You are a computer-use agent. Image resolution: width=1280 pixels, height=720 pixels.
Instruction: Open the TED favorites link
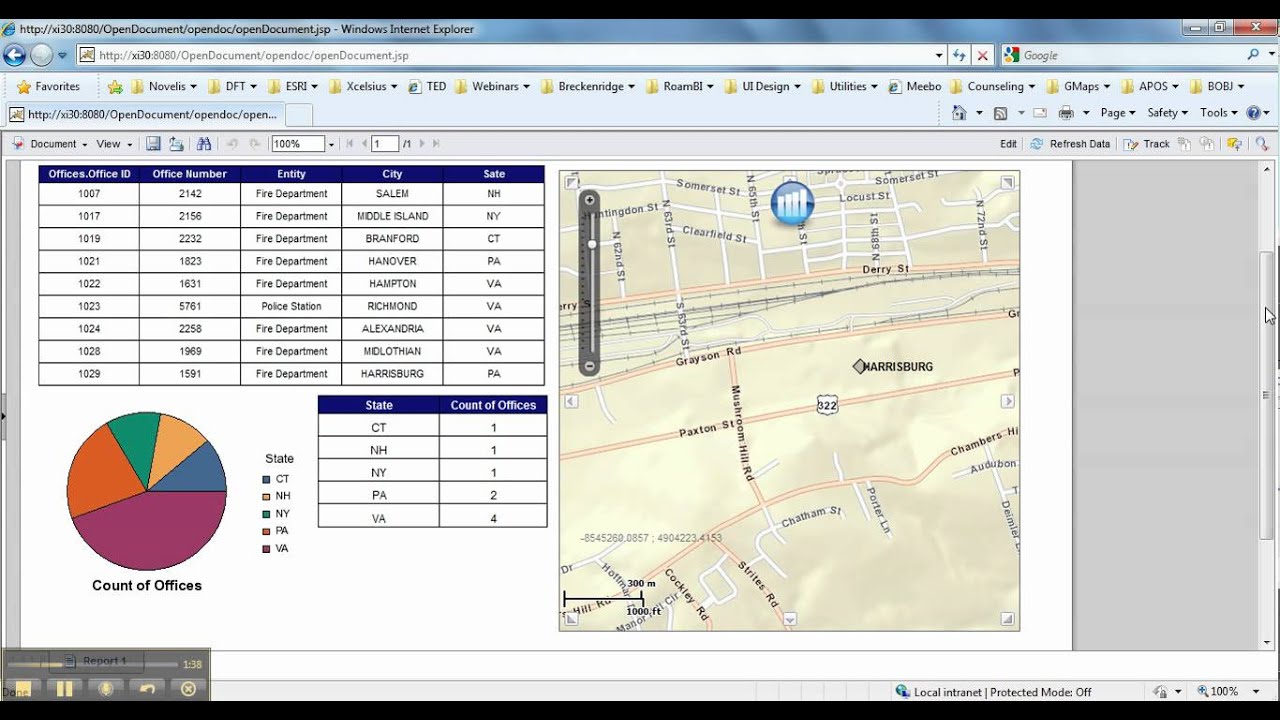427,86
